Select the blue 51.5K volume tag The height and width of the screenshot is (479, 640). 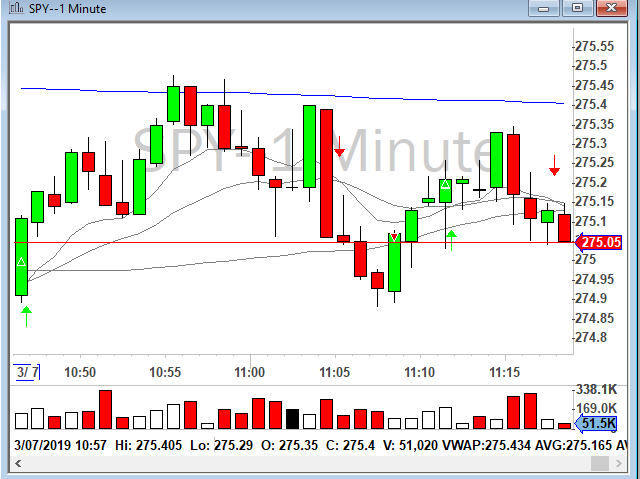(601, 424)
